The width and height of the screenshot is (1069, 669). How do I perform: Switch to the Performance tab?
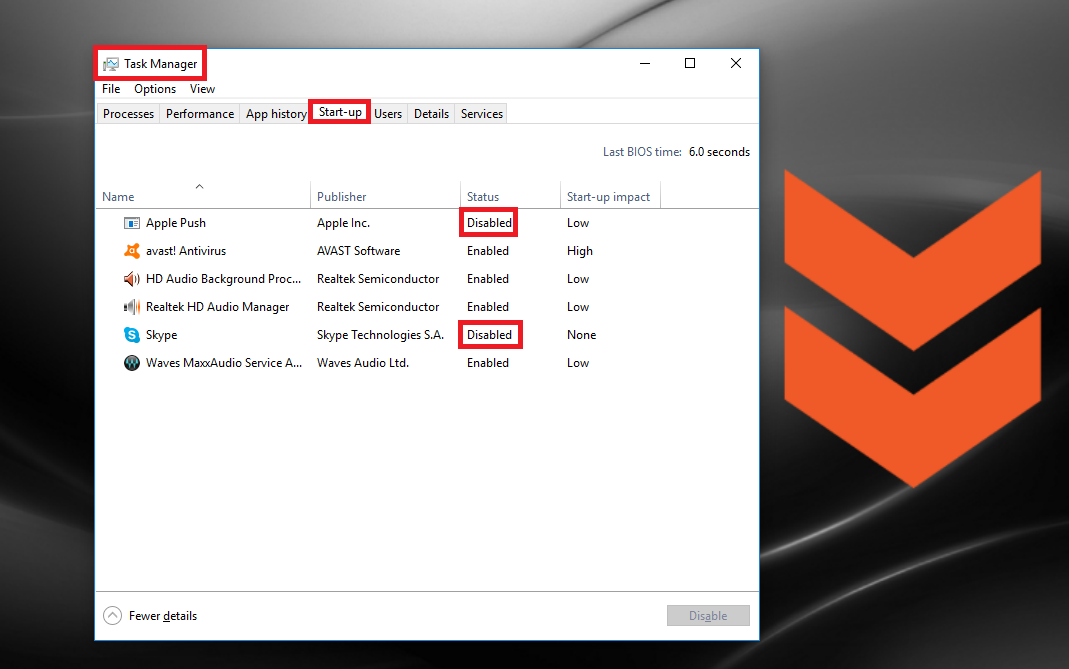(x=200, y=114)
